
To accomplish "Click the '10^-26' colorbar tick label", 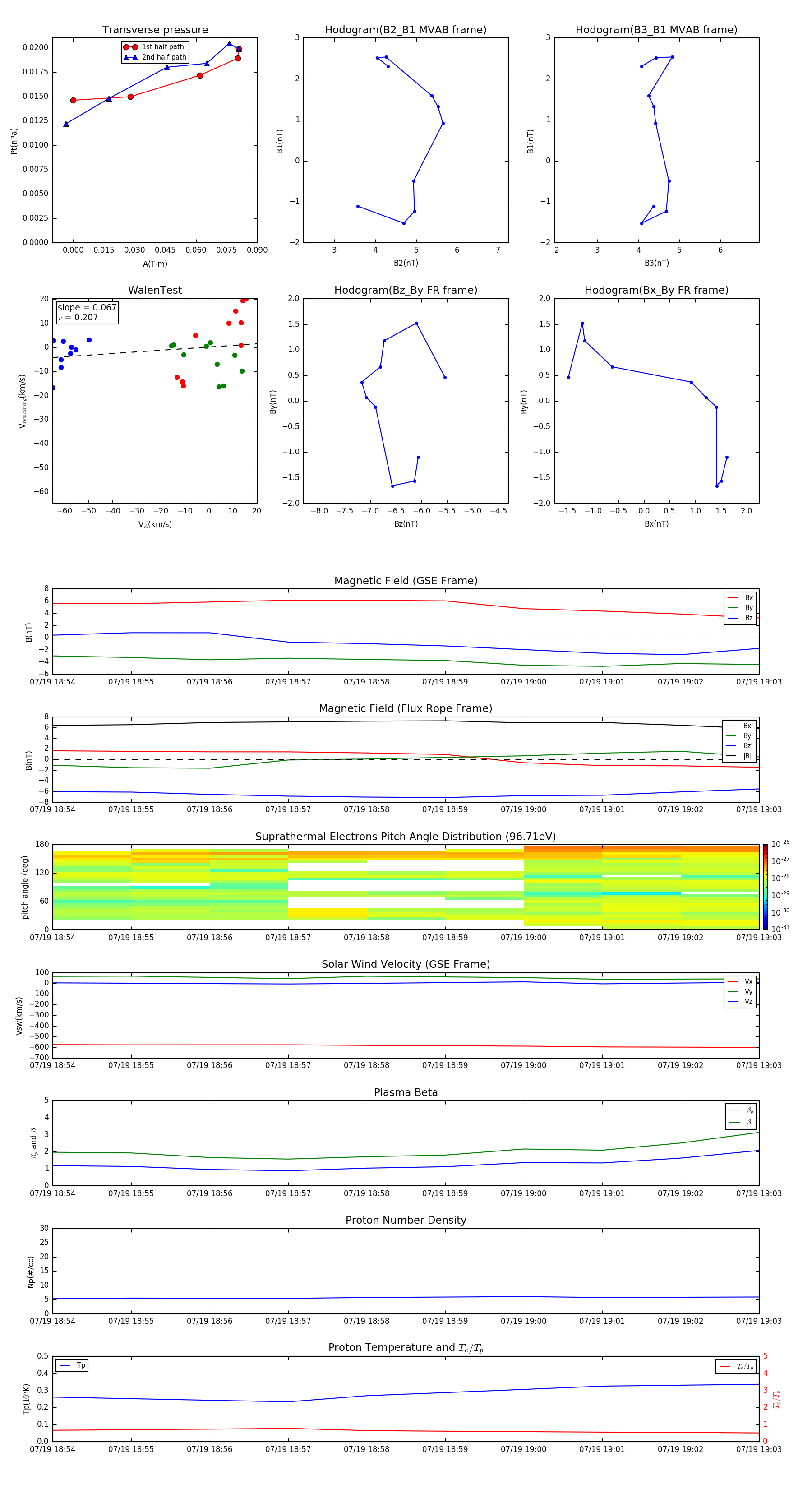I will coord(780,844).
